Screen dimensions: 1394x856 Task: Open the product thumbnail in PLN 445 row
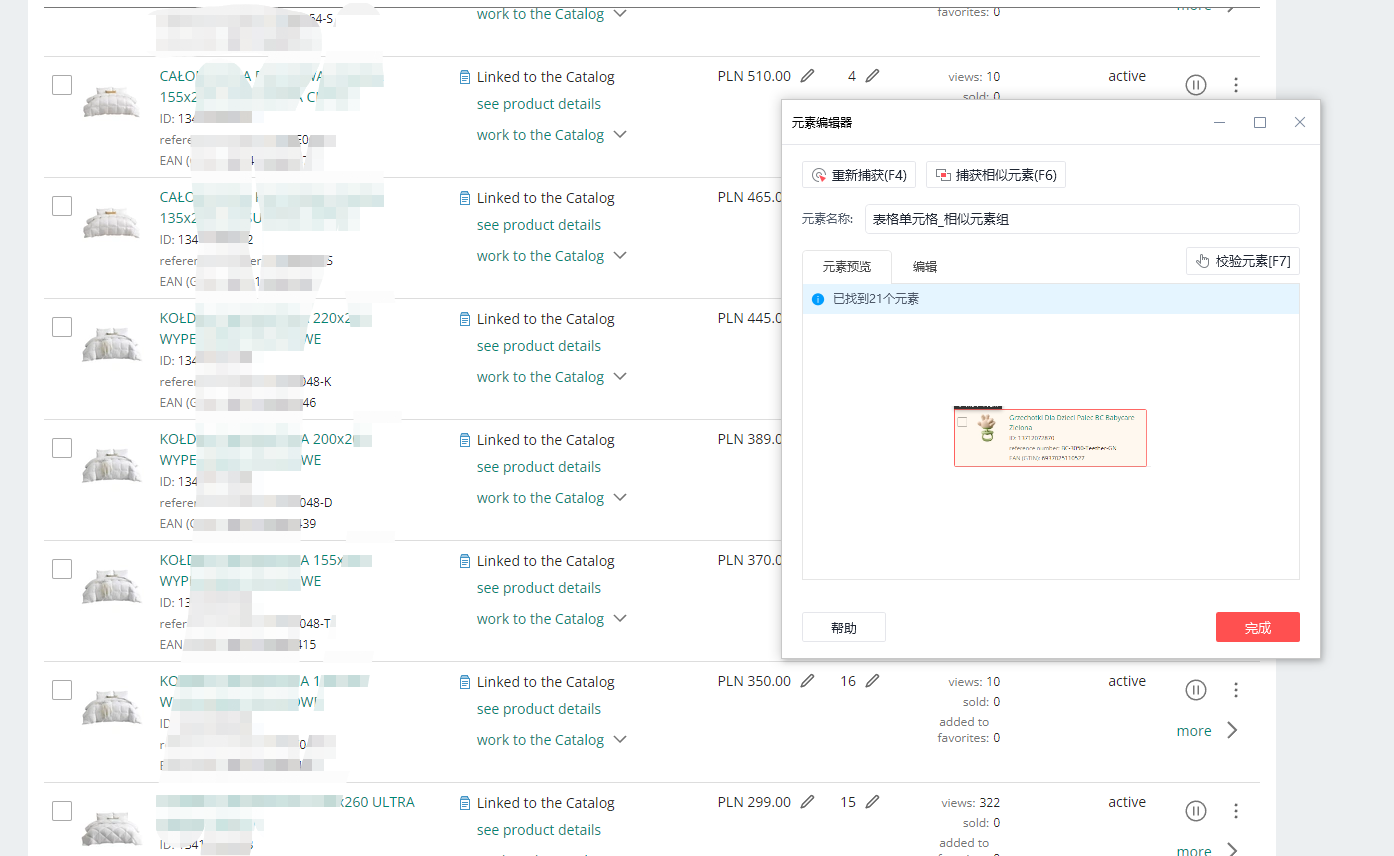(x=111, y=344)
